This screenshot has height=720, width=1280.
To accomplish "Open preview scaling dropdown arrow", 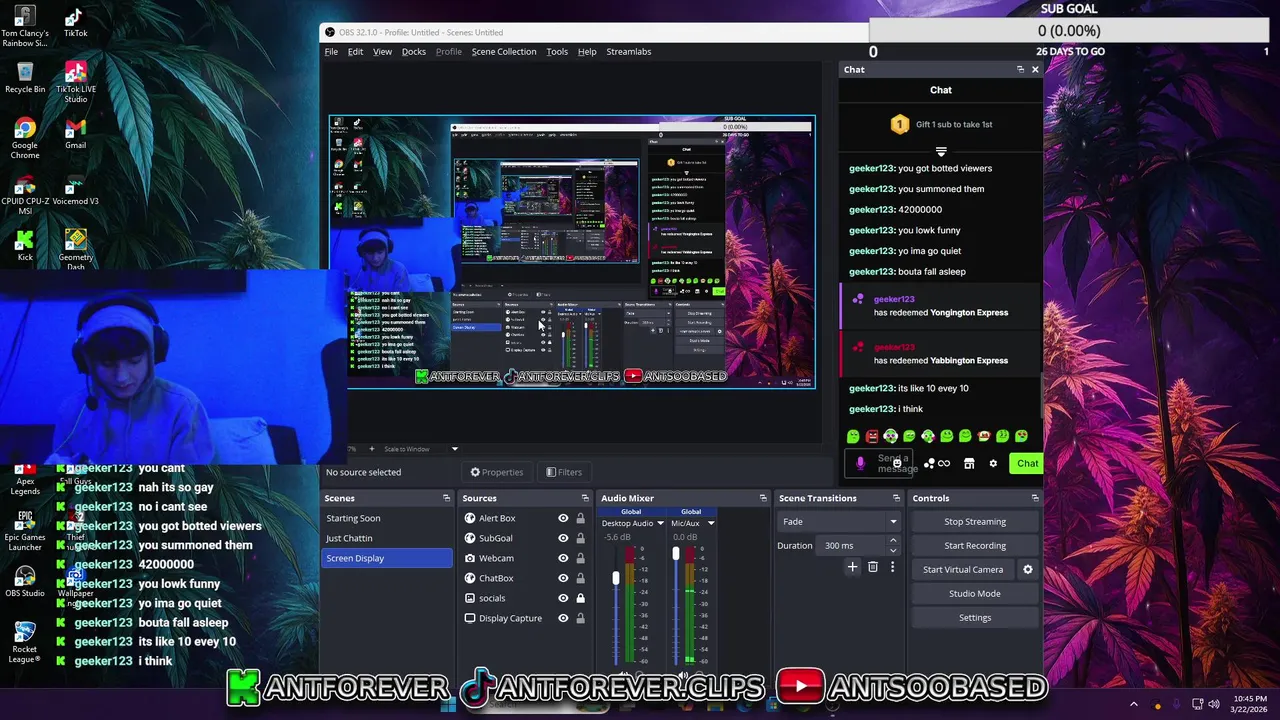I will tap(454, 449).
